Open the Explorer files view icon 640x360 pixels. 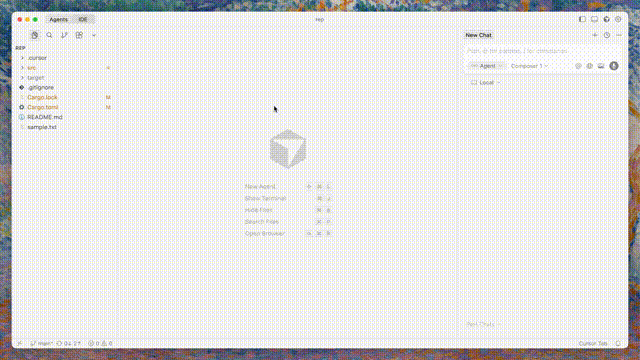coord(35,35)
